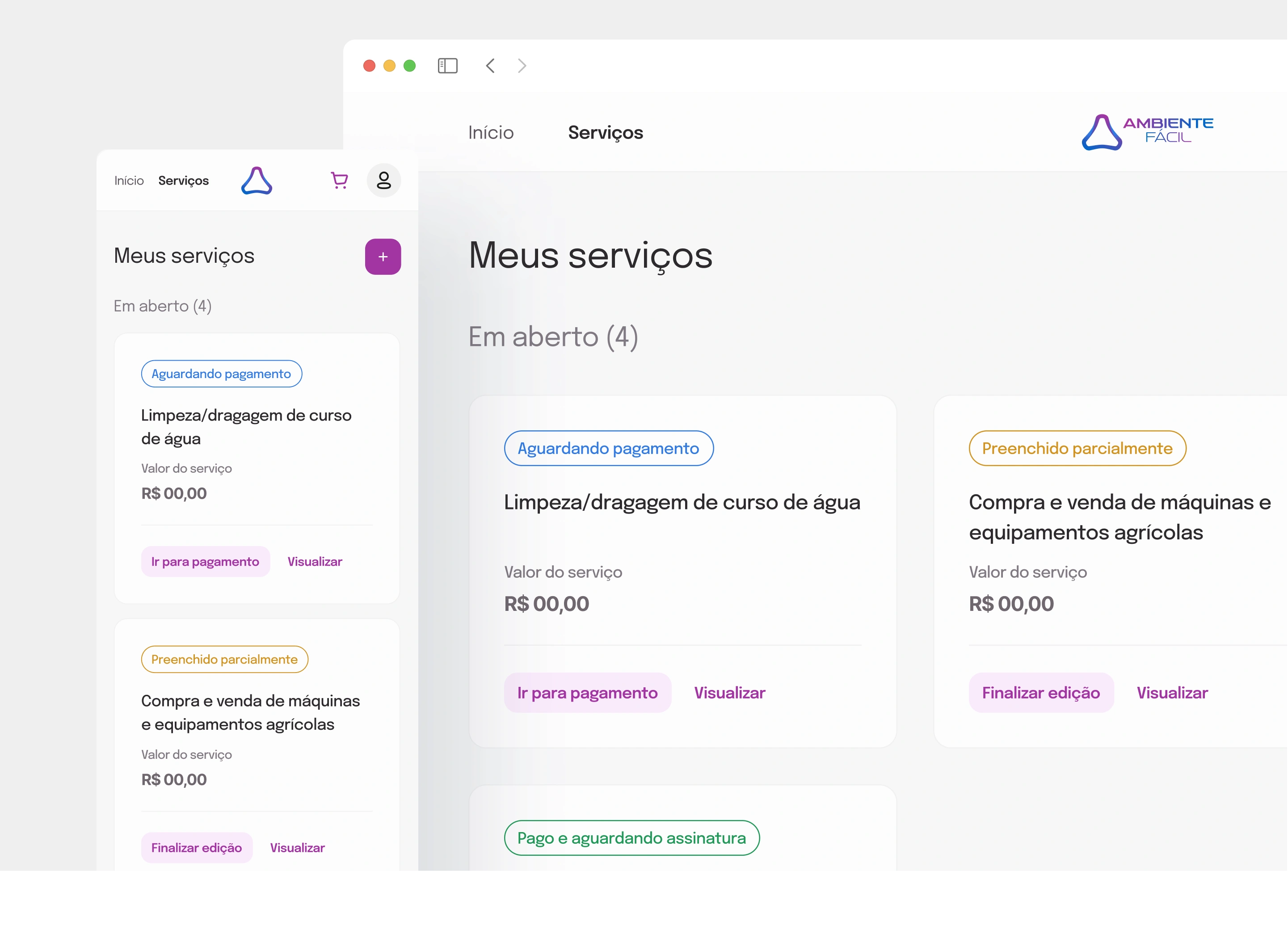Click Preenchido parcialmente badge in mobile card
The width and height of the screenshot is (1288, 938).
(224, 659)
